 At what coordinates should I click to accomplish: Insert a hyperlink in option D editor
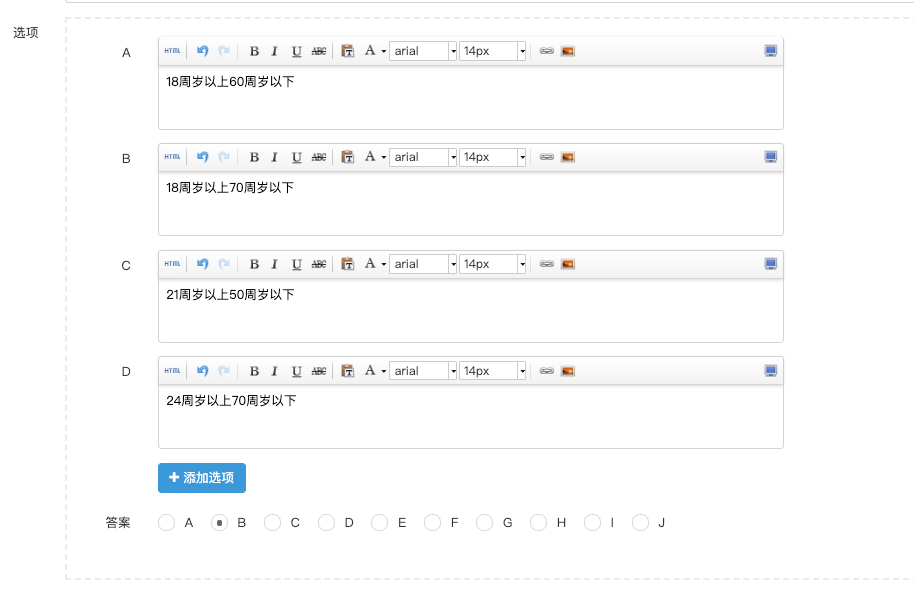point(546,371)
